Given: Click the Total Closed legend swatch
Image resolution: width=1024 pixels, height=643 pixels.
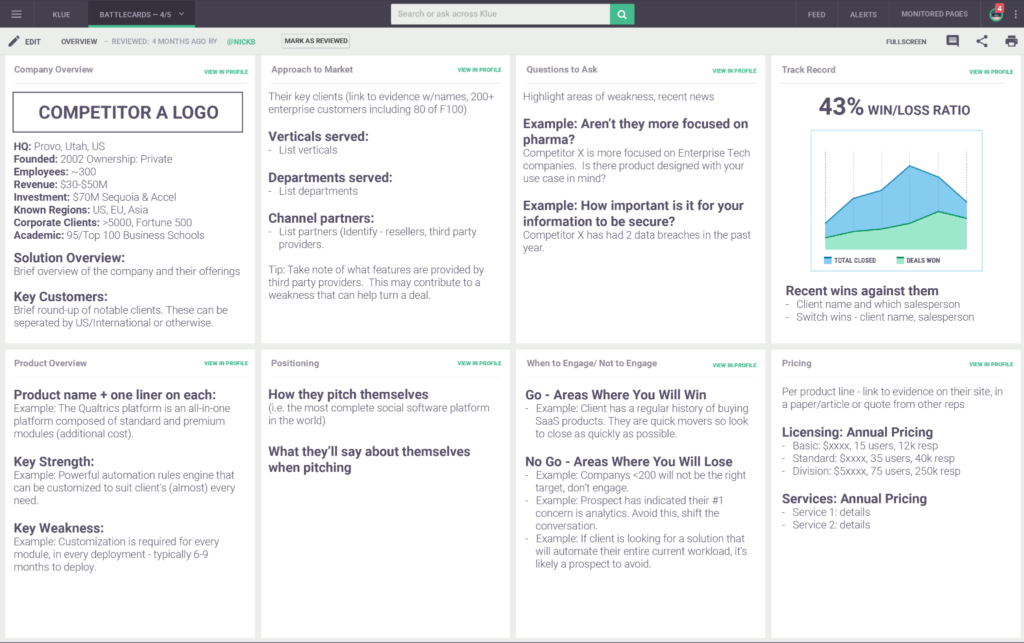Looking at the screenshot, I should [x=827, y=260].
